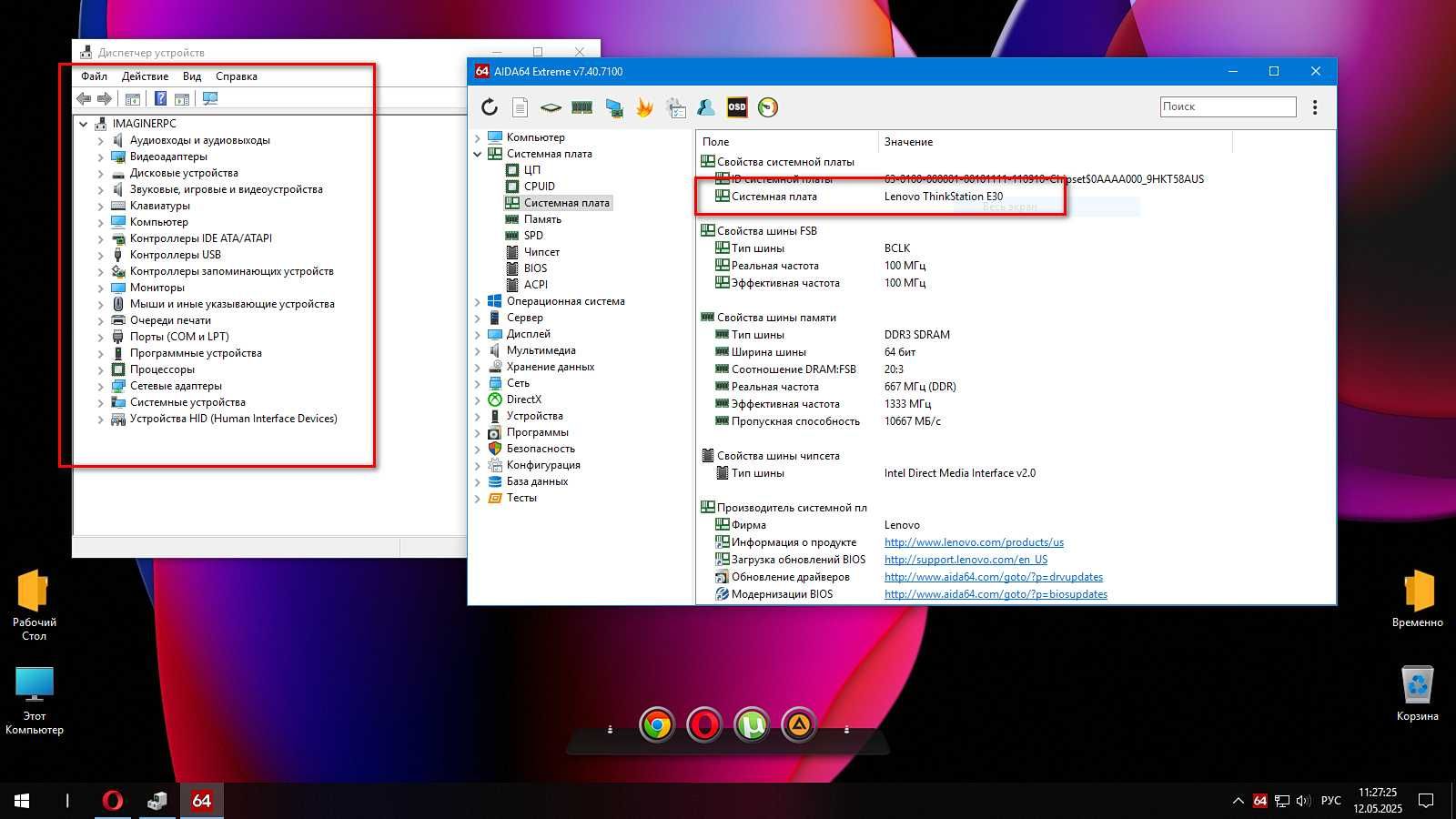The width and height of the screenshot is (1456, 819).
Task: Open the Корзина recycle bin desktop icon
Action: click(1418, 693)
